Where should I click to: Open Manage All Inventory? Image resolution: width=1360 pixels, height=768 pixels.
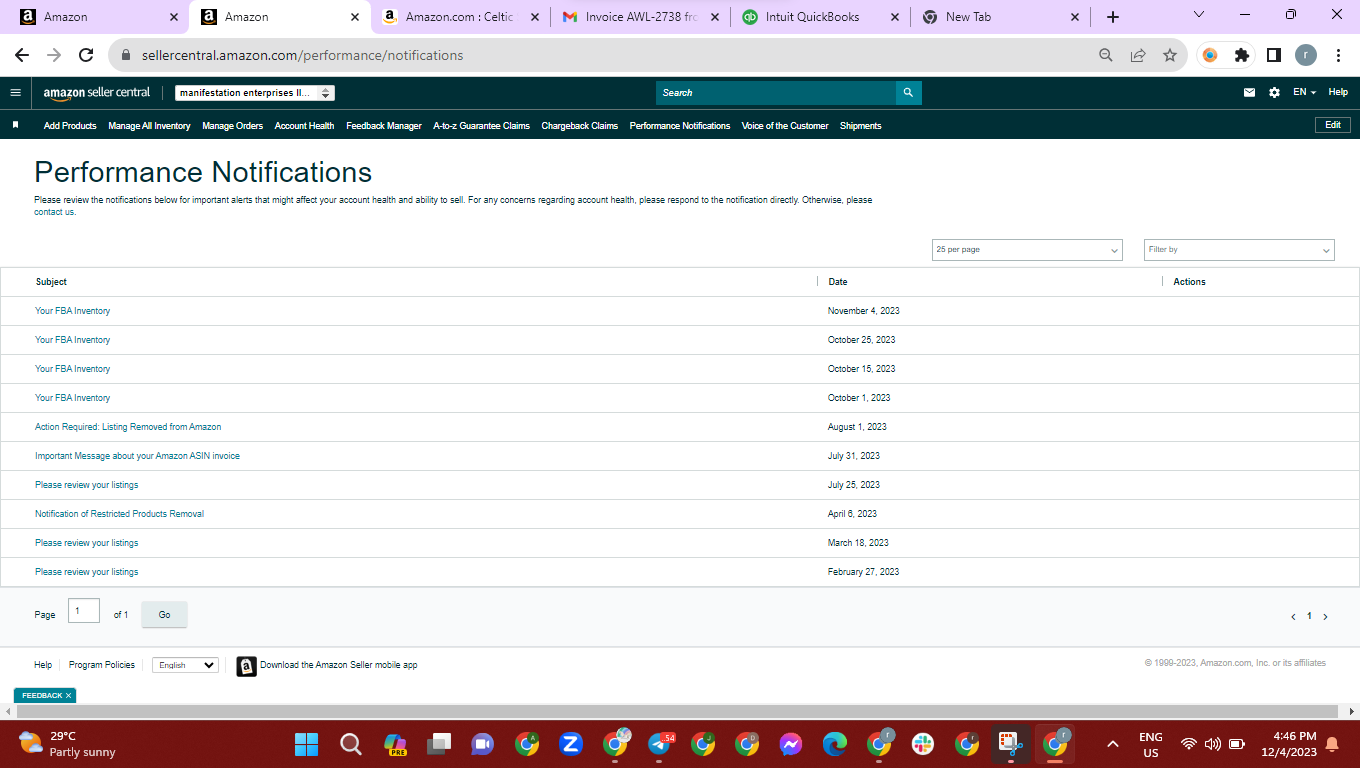pyautogui.click(x=149, y=126)
